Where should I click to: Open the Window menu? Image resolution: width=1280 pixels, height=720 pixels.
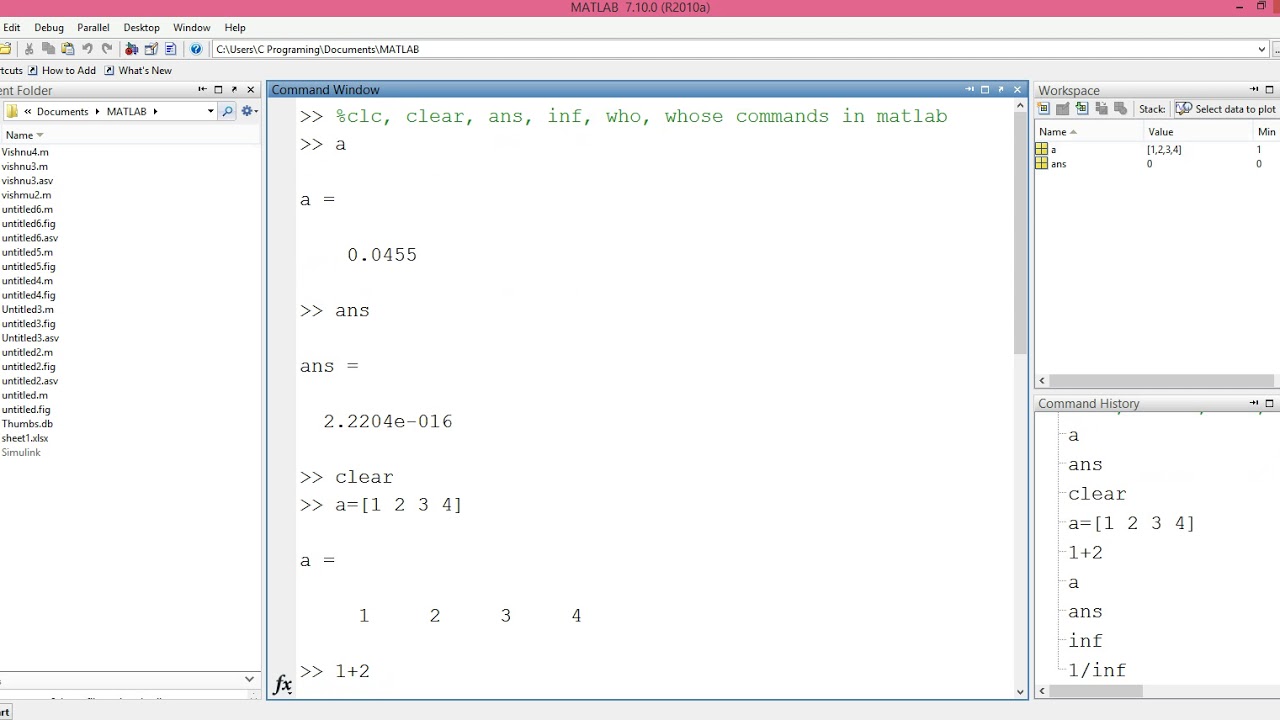coord(191,28)
